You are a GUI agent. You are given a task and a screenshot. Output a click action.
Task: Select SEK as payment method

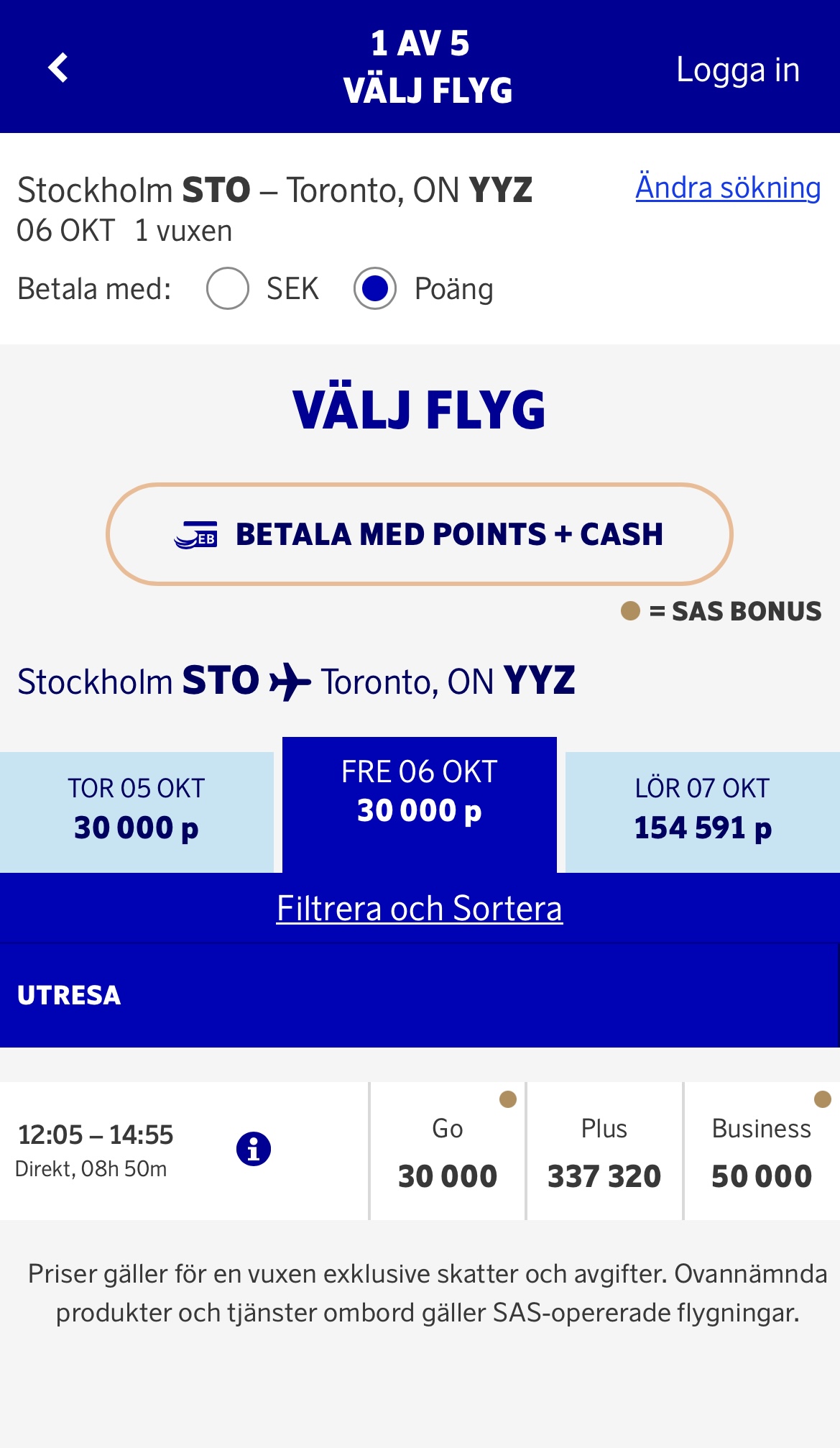click(x=228, y=288)
